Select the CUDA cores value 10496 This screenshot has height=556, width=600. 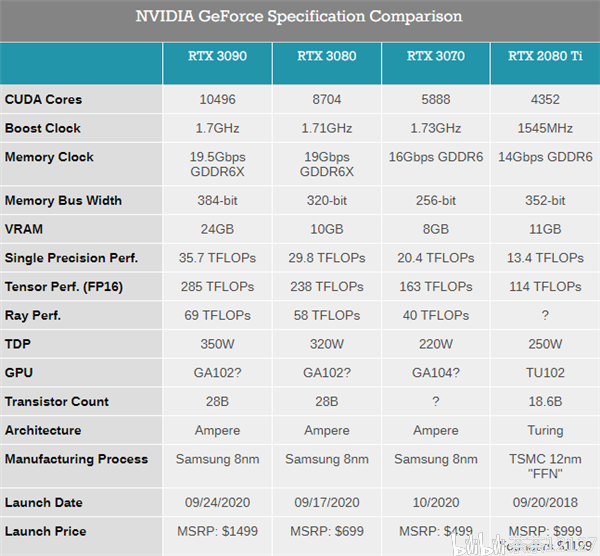click(217, 99)
